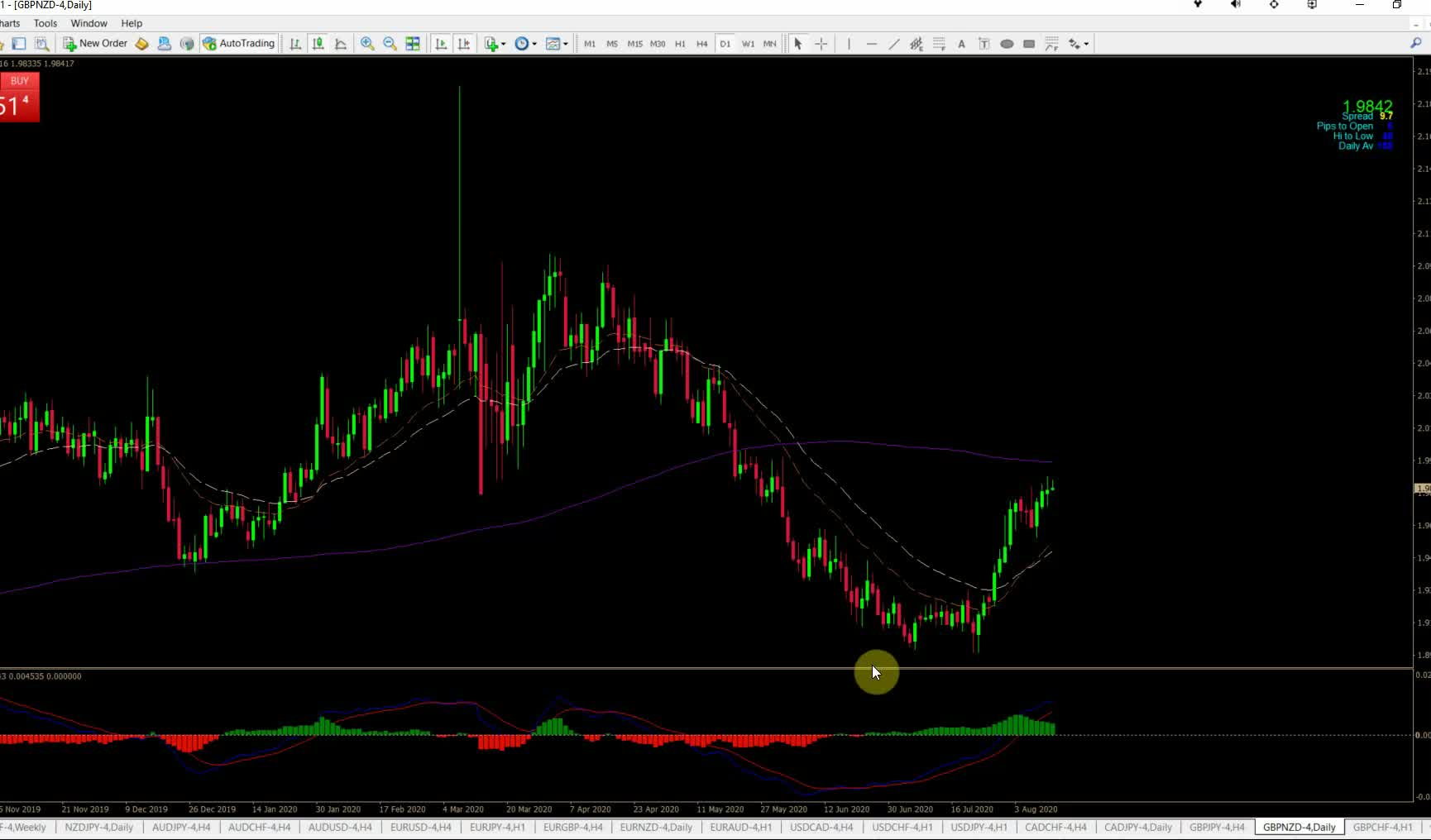
Task: Select the Fibonacci expansion tool
Action: [1051, 44]
